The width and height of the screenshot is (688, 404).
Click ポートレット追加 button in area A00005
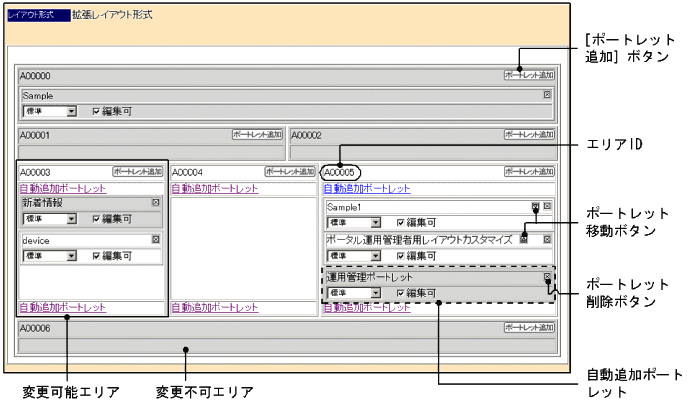[529, 172]
